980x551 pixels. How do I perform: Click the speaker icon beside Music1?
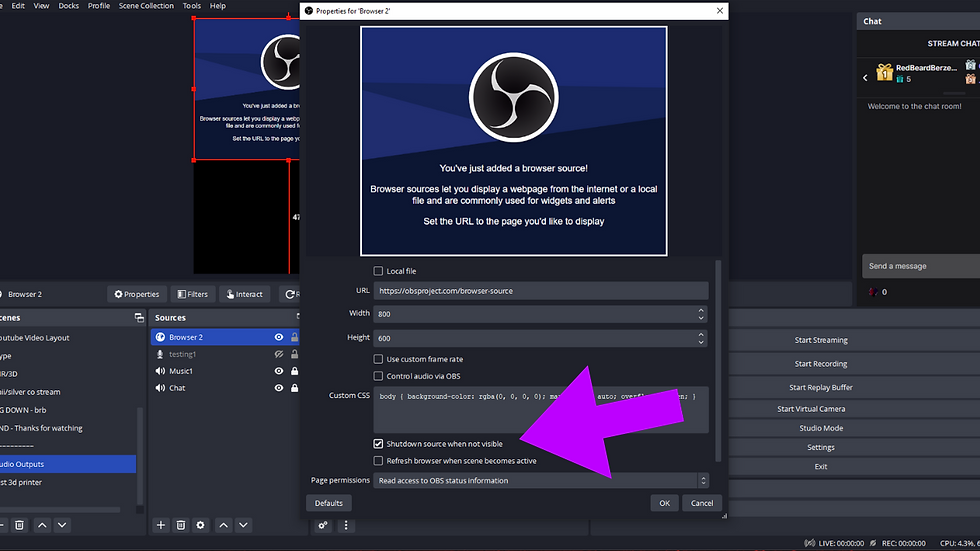point(160,371)
